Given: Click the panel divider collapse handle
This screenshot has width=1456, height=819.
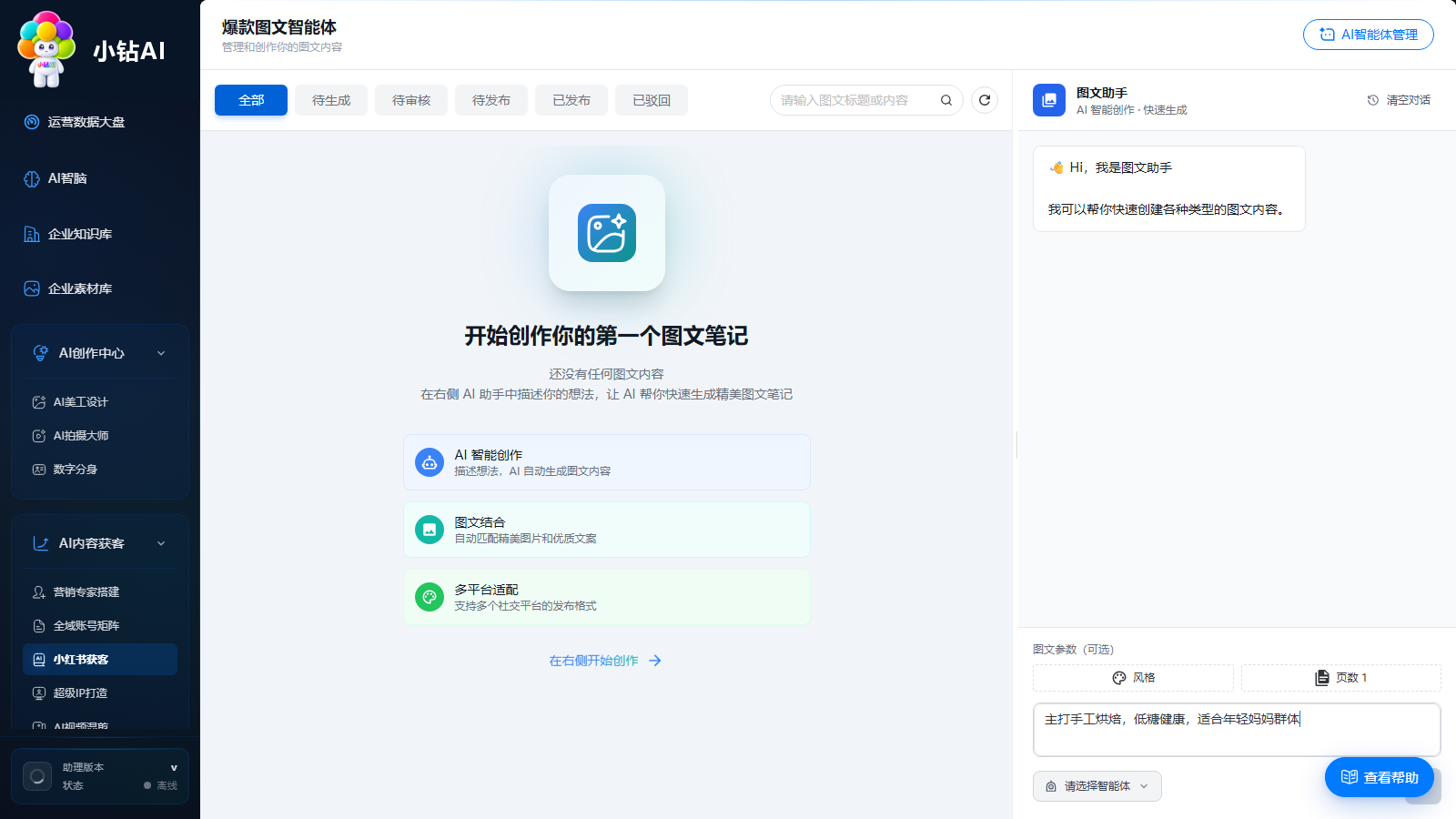Looking at the screenshot, I should 1016,445.
